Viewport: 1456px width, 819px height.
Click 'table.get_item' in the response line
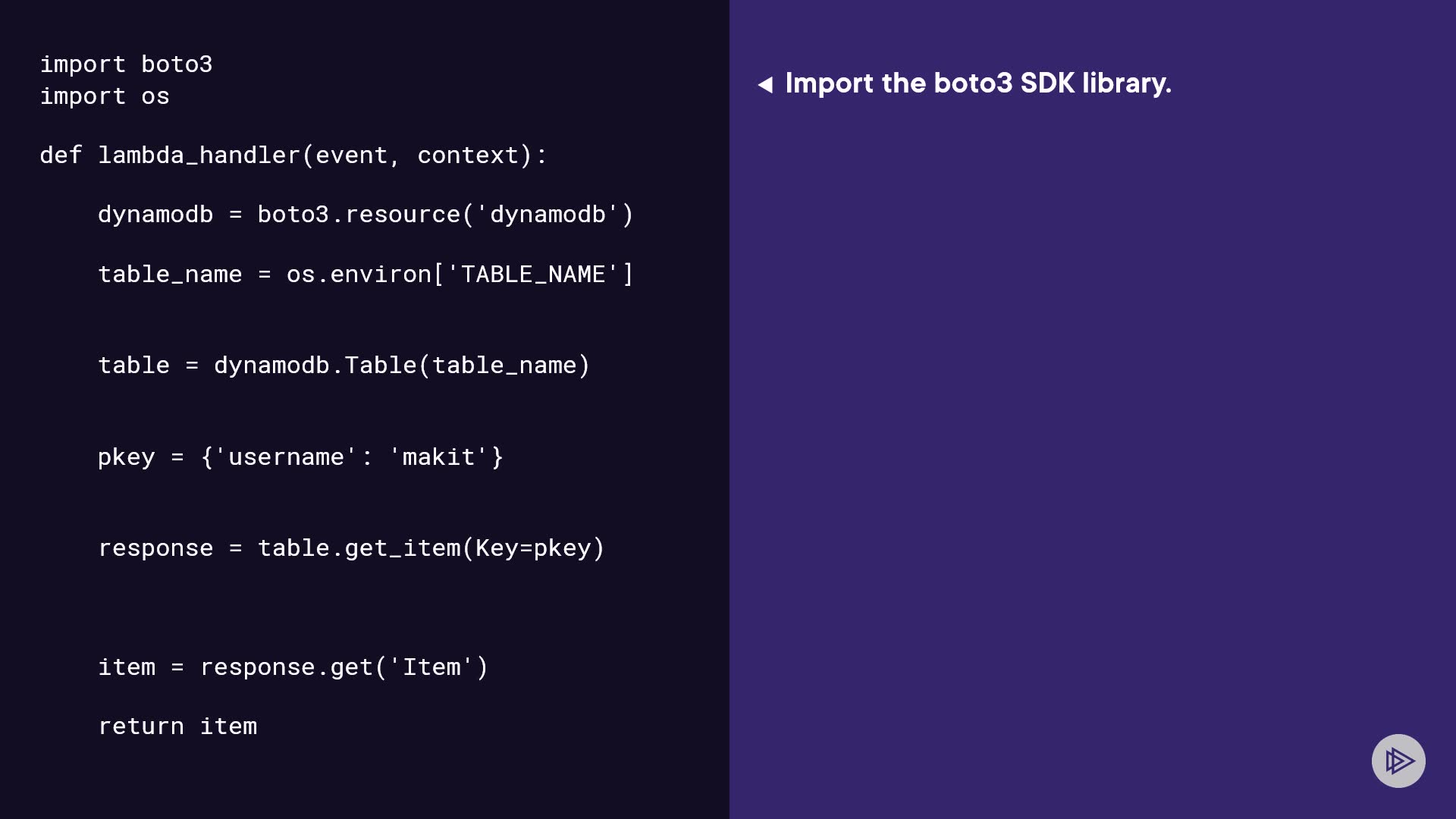[x=358, y=548]
